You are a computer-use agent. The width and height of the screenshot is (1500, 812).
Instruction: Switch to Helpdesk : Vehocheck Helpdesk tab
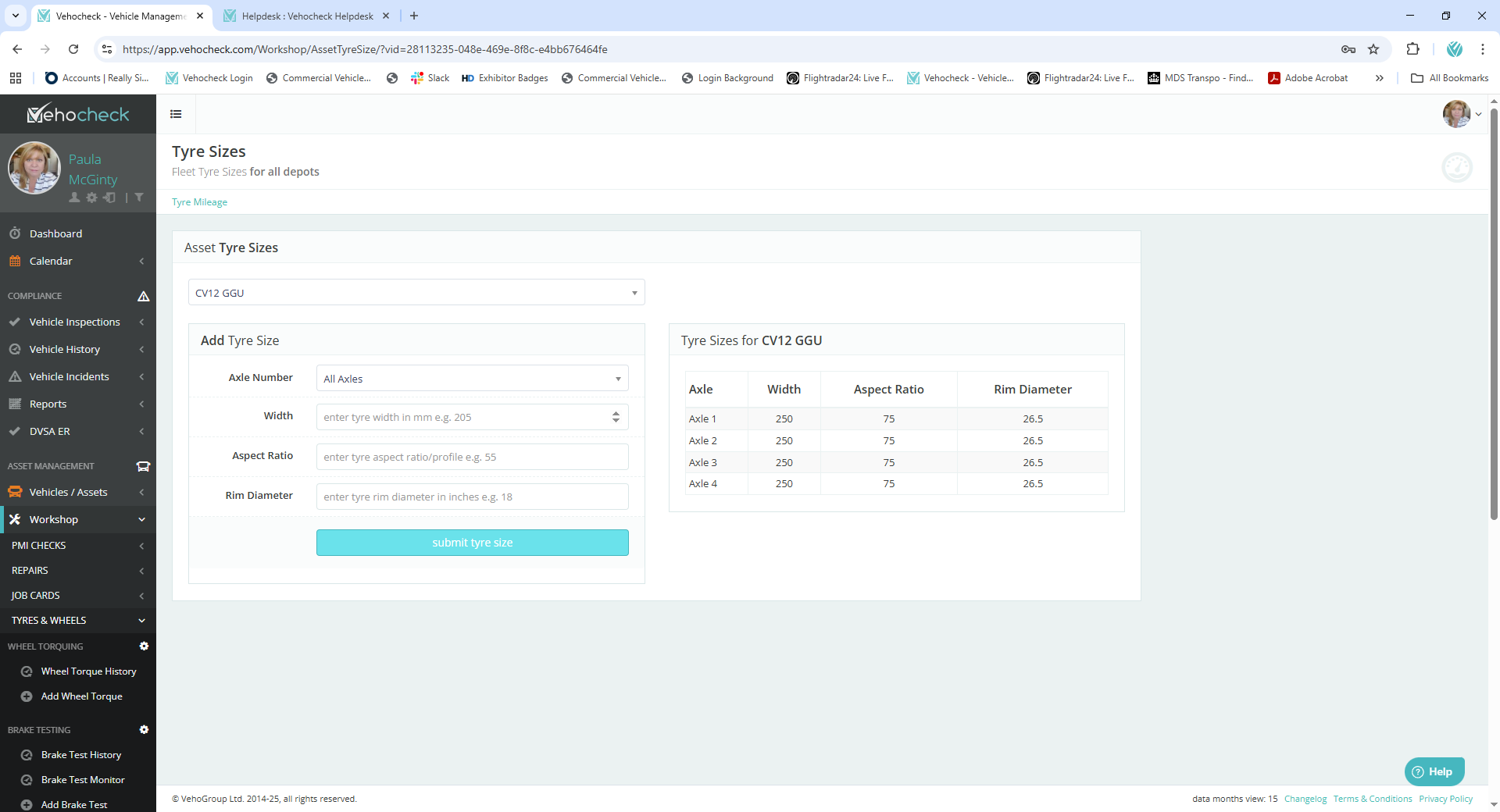[308, 16]
